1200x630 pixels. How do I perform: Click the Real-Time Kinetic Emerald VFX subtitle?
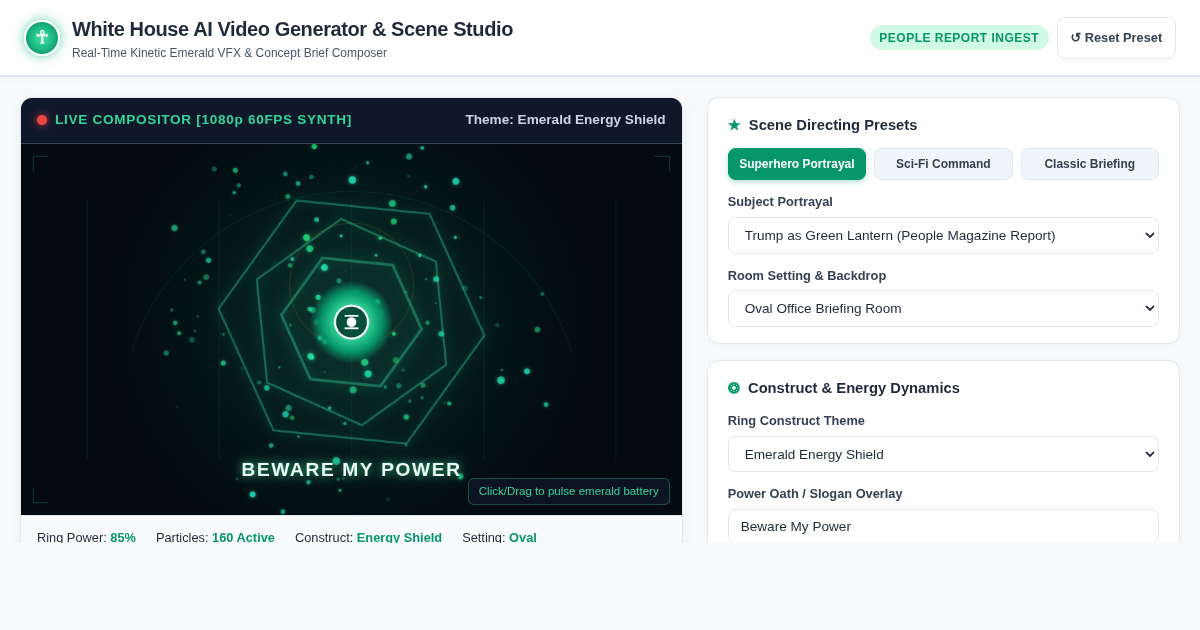coord(229,53)
